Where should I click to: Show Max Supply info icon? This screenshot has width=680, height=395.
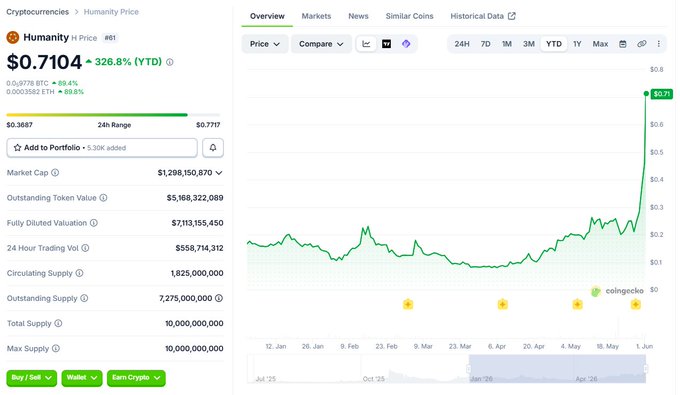[56, 349]
